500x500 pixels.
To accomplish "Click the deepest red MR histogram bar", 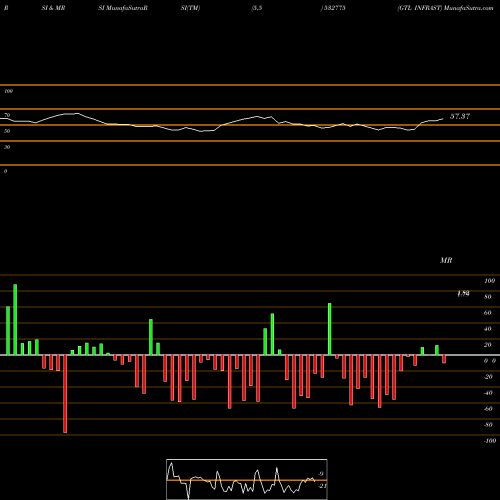I will click(65, 394).
